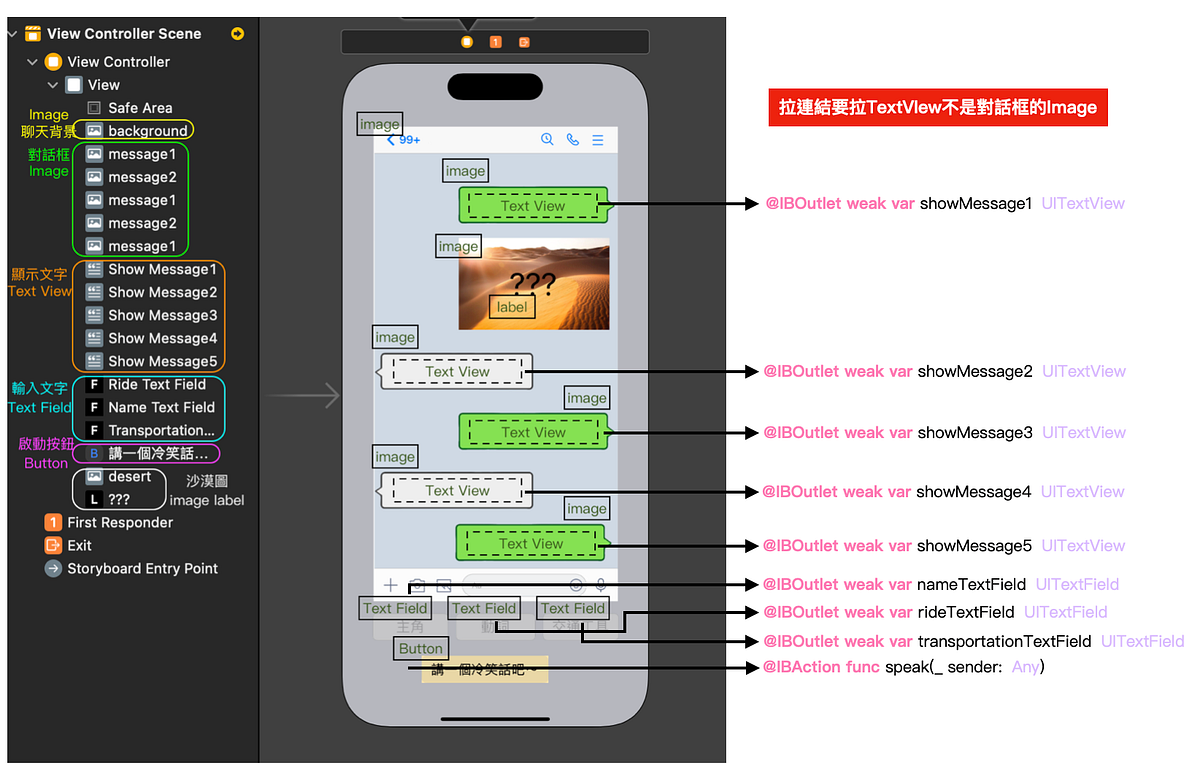Click the First Responder icon in the scene dock
Viewport: 1200px width, 774px height.
[495, 42]
